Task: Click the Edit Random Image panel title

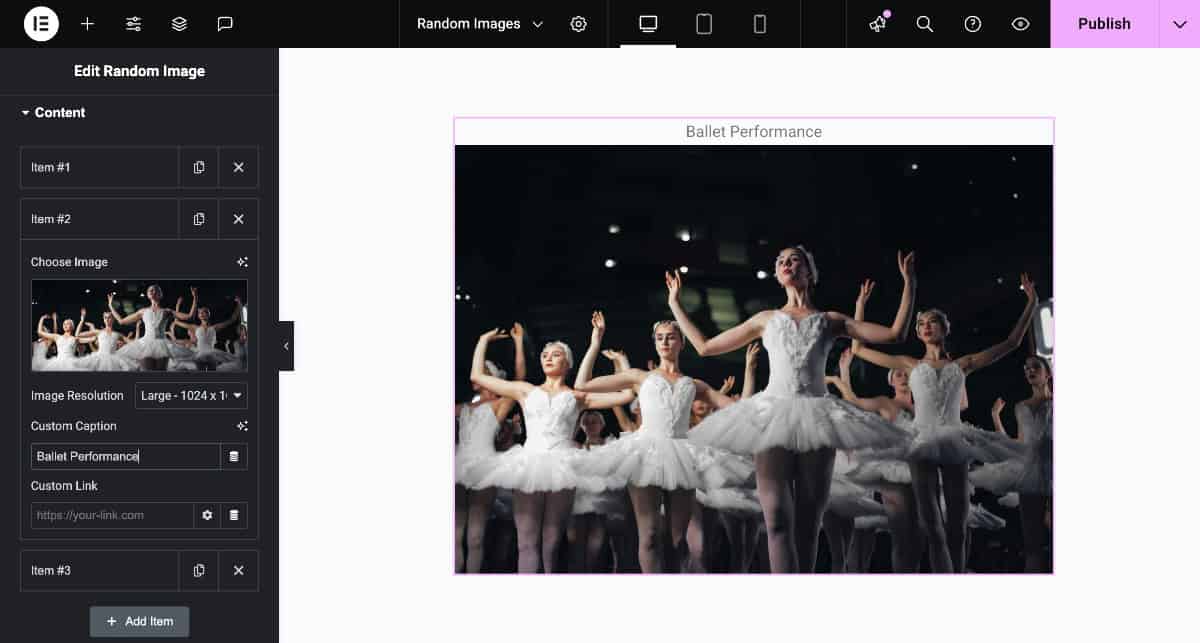Action: coord(139,71)
